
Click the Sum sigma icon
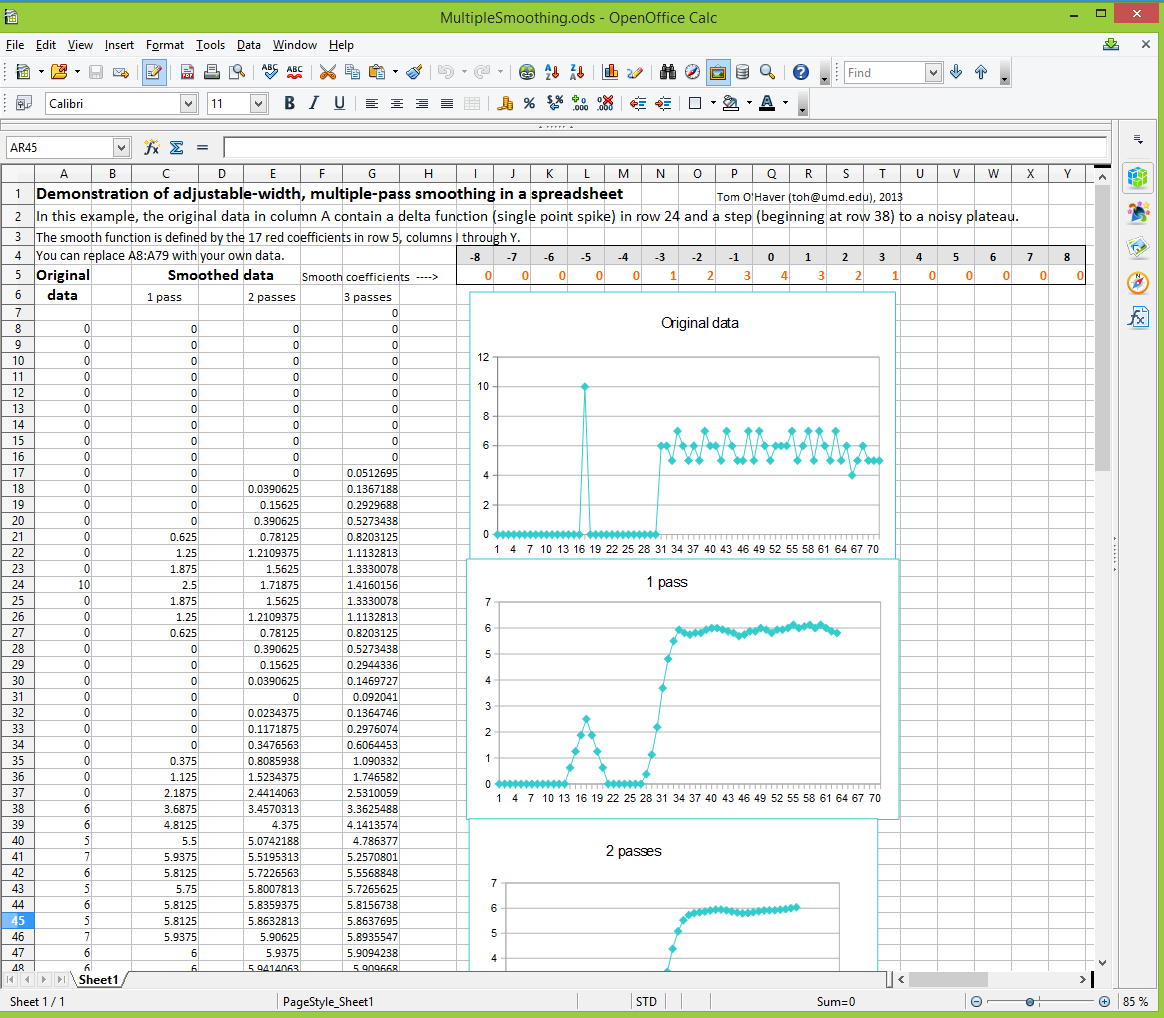(177, 147)
